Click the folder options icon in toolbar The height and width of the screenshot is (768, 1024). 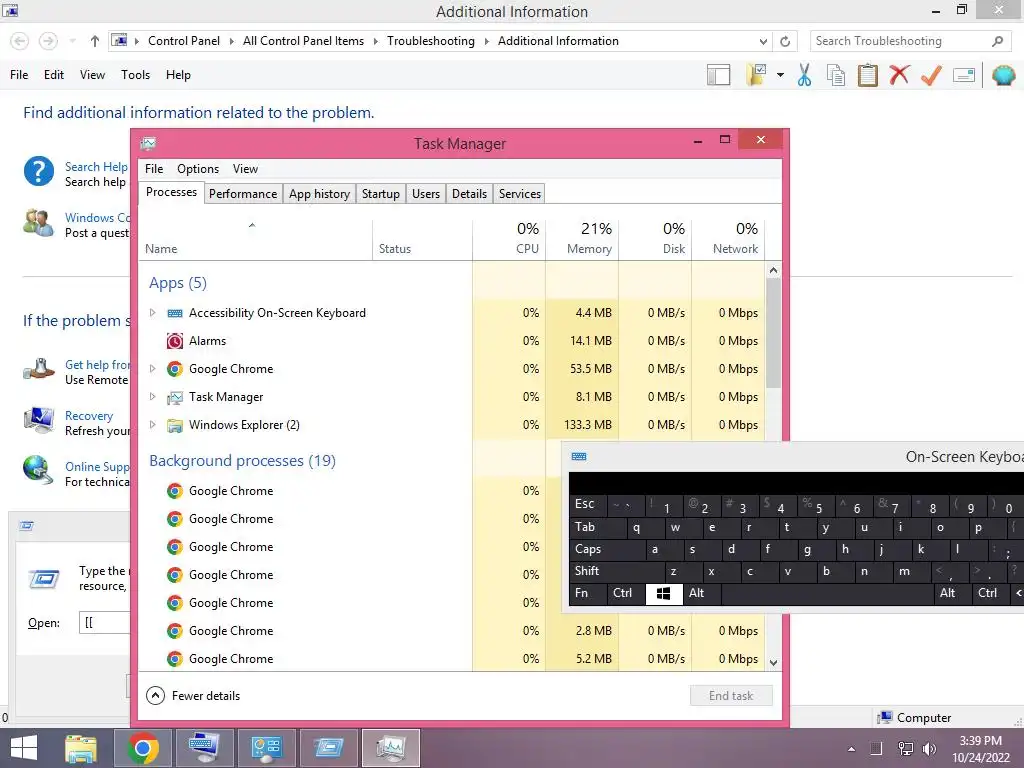(756, 75)
